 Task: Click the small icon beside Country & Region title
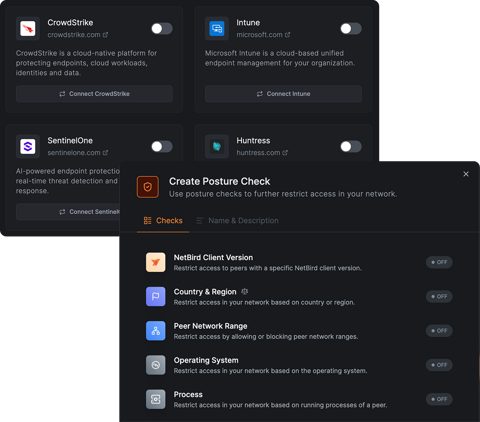[x=245, y=292]
